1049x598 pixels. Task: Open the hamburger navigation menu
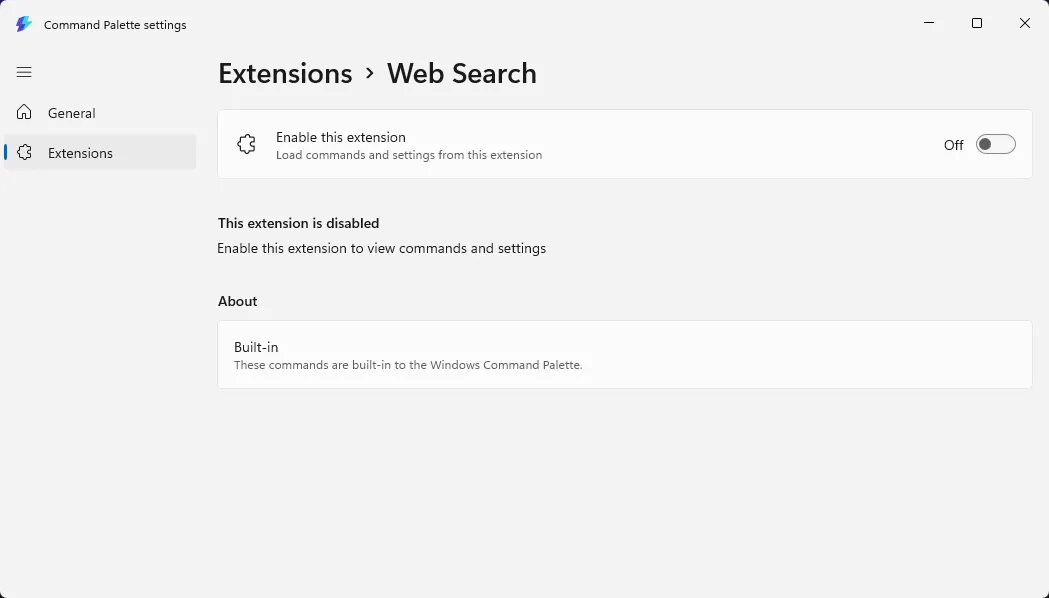[x=24, y=72]
